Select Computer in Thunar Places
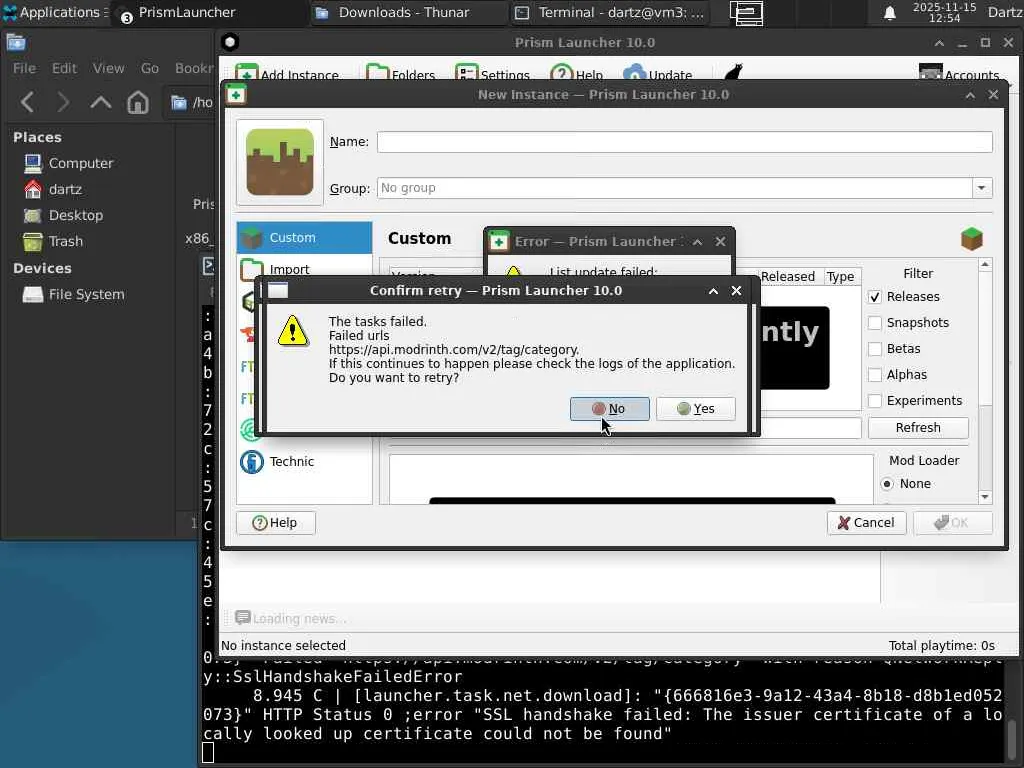Screen dimensions: 1024x768 [81, 163]
